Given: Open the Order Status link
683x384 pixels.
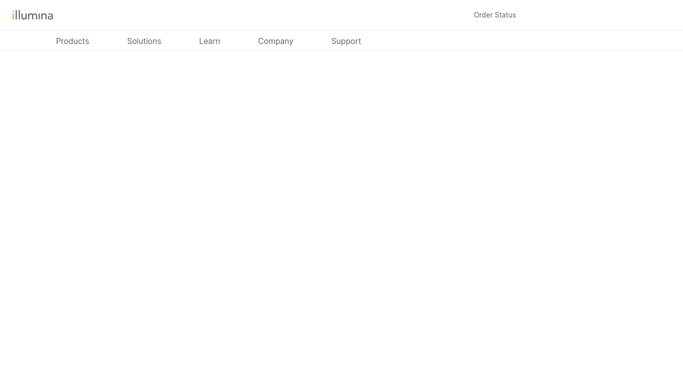Looking at the screenshot, I should pyautogui.click(x=495, y=15).
